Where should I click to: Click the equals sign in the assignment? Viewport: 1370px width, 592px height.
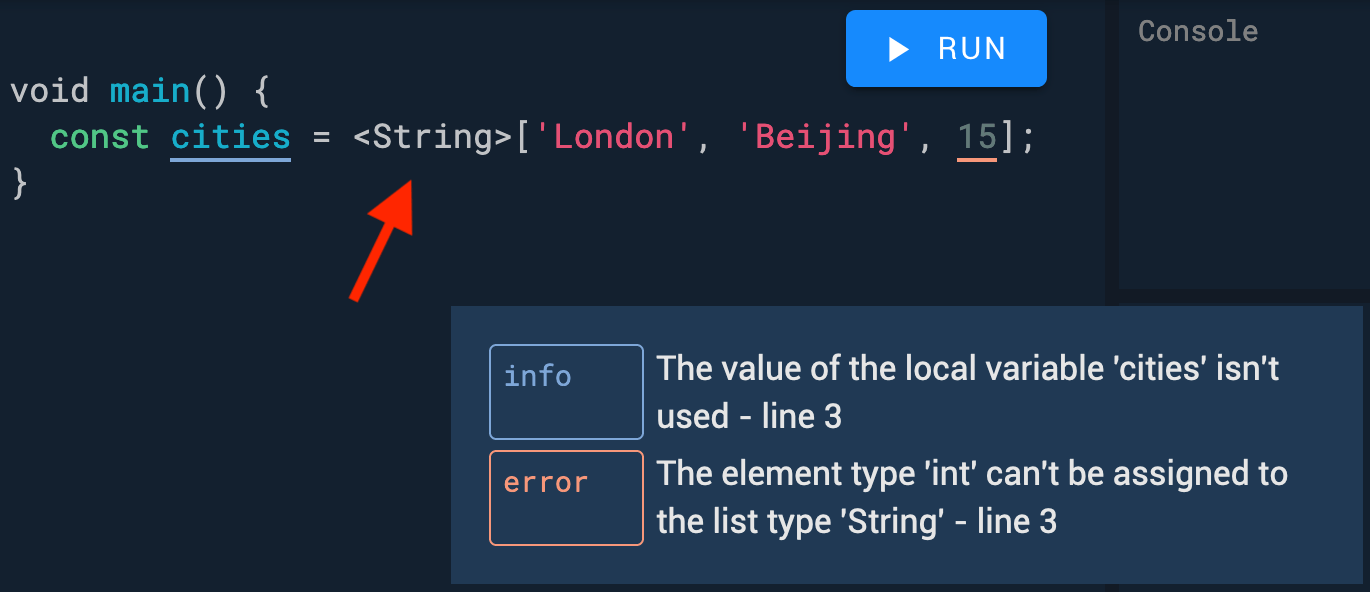click(321, 138)
